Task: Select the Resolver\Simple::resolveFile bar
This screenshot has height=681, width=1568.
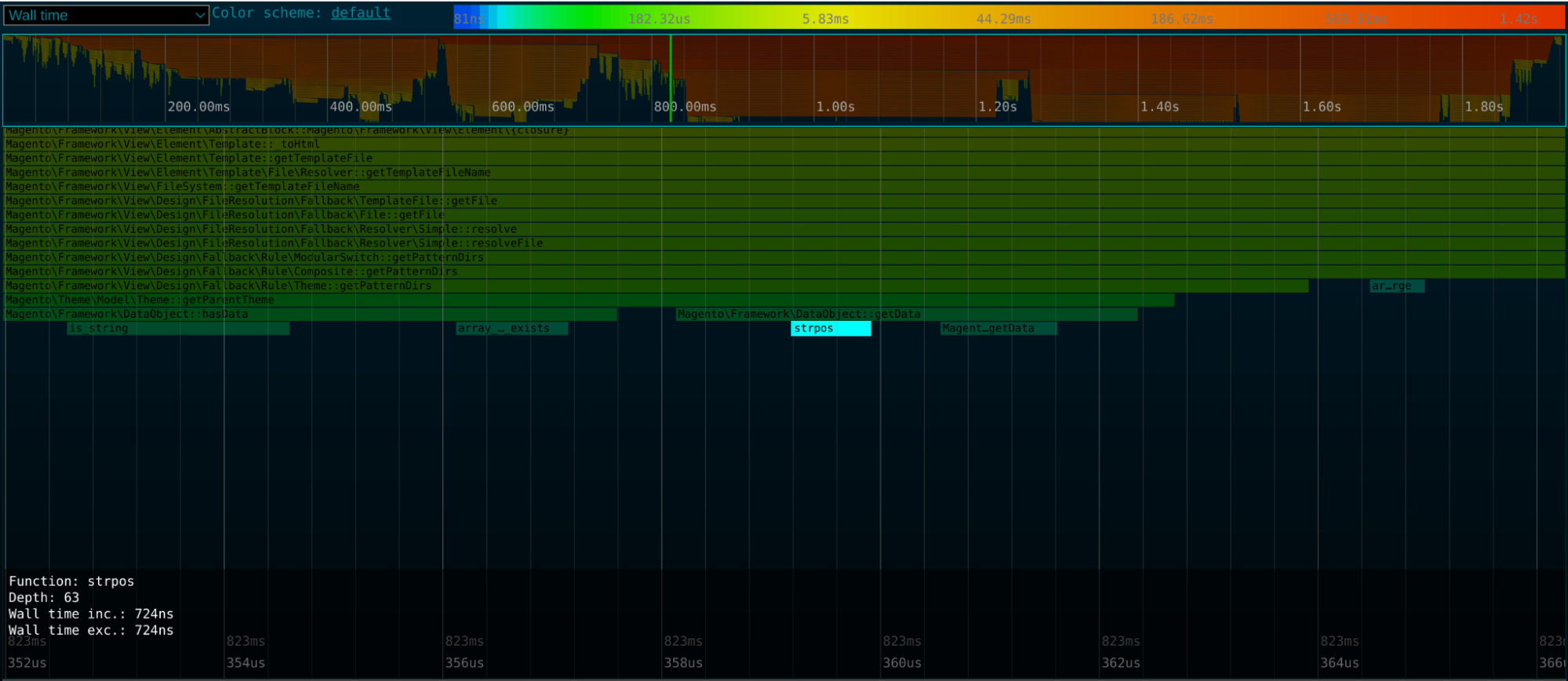Action: [x=784, y=243]
